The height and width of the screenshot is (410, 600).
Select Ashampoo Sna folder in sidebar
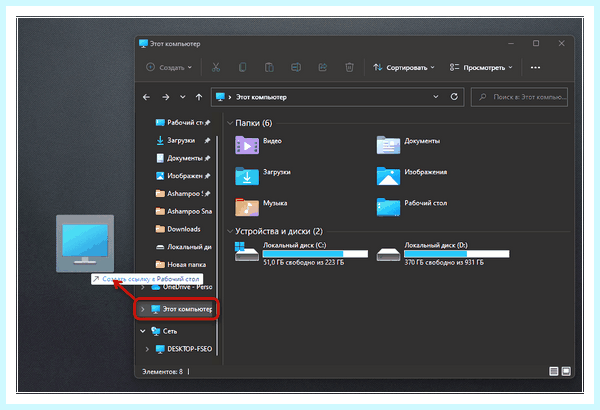point(184,211)
